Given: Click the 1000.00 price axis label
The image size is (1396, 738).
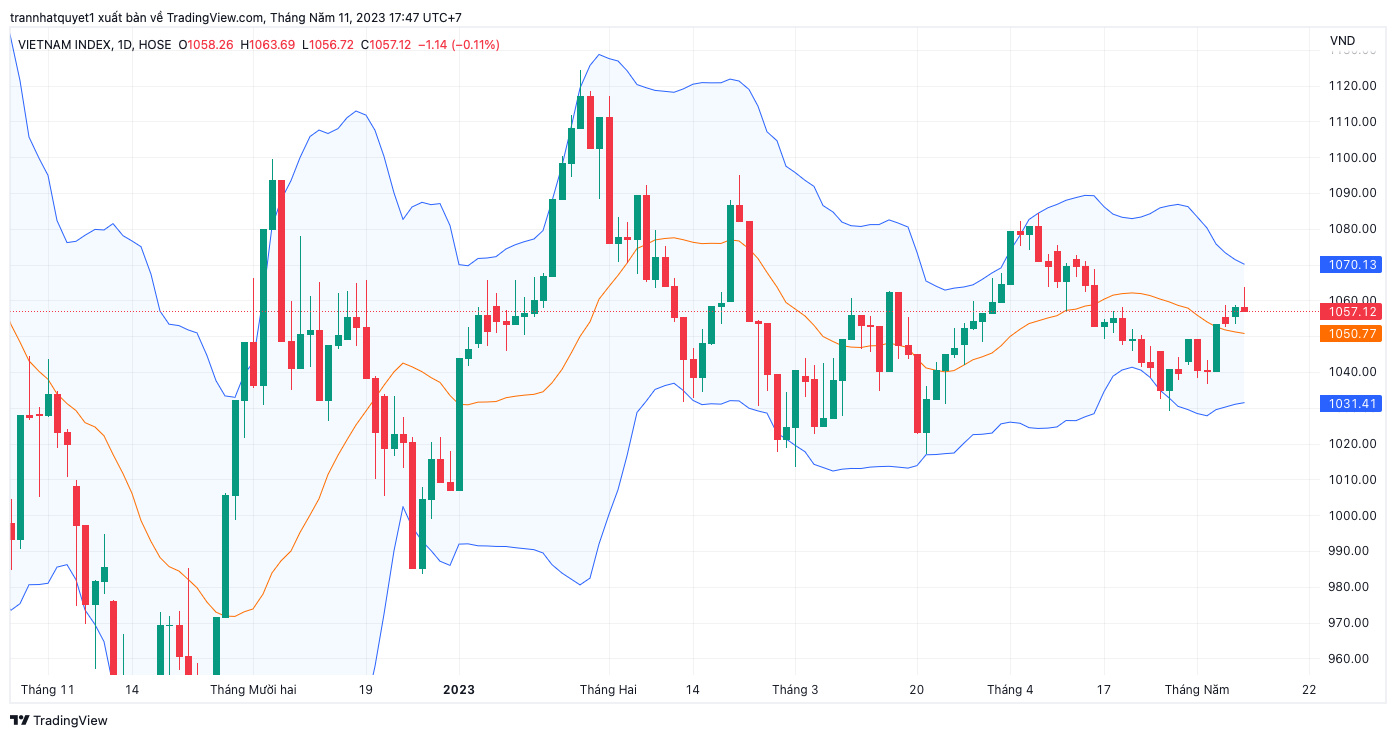Looking at the screenshot, I should [x=1353, y=515].
